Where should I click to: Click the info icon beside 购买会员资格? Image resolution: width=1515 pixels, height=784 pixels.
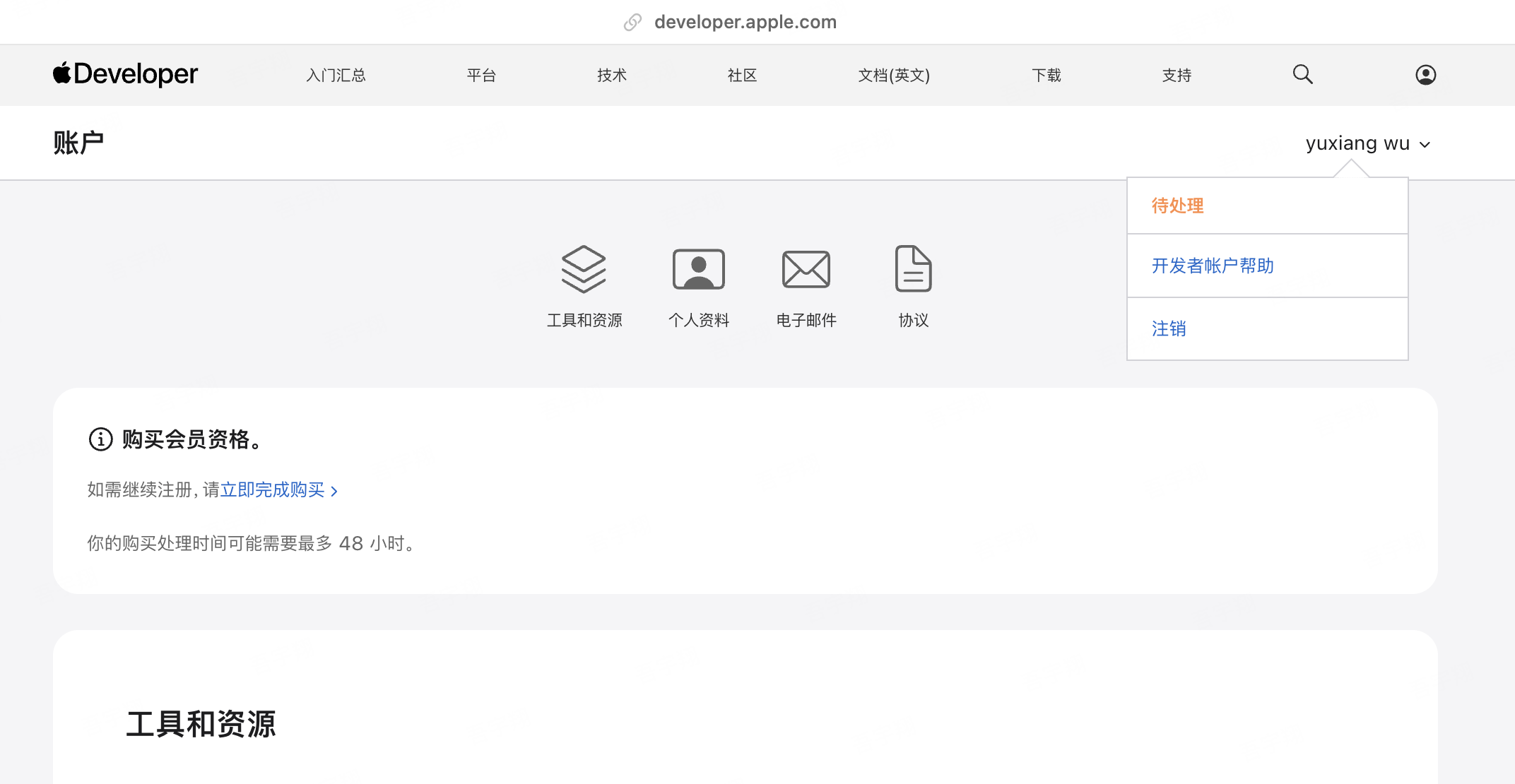click(x=100, y=439)
